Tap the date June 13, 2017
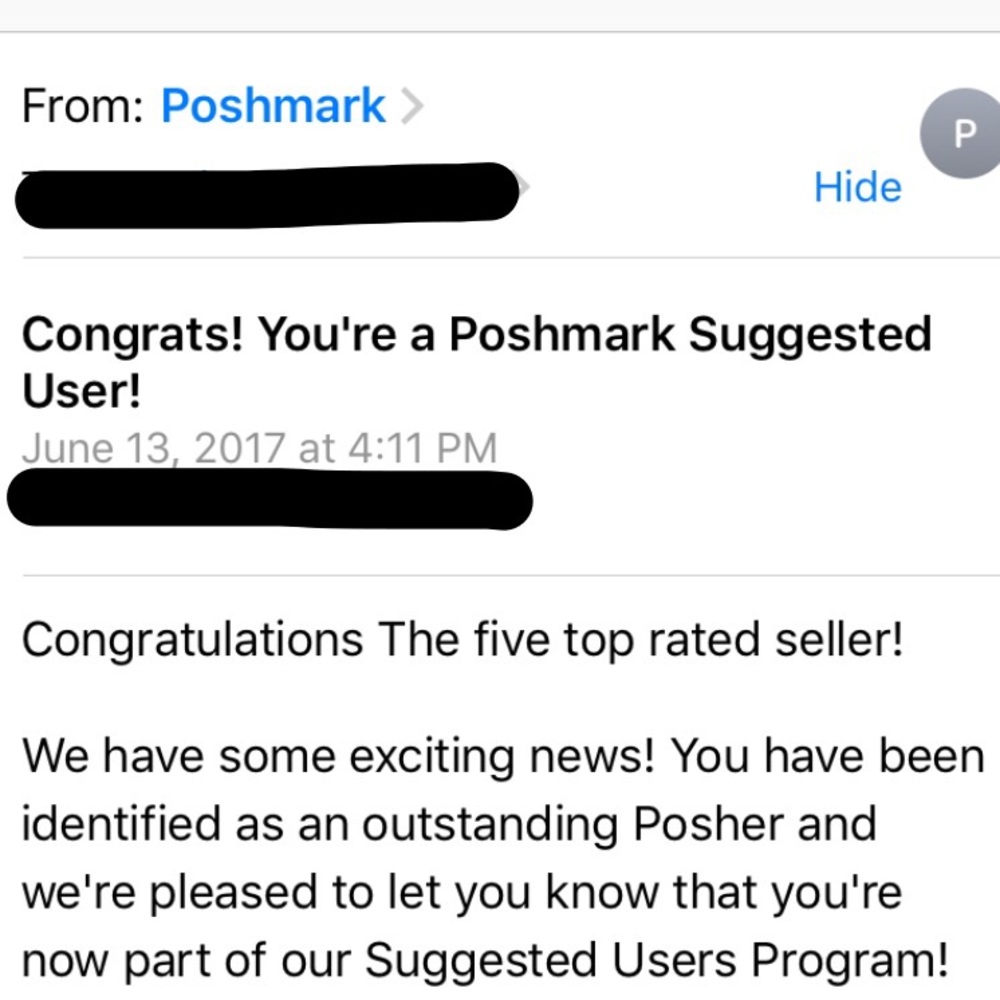 pyautogui.click(x=153, y=448)
